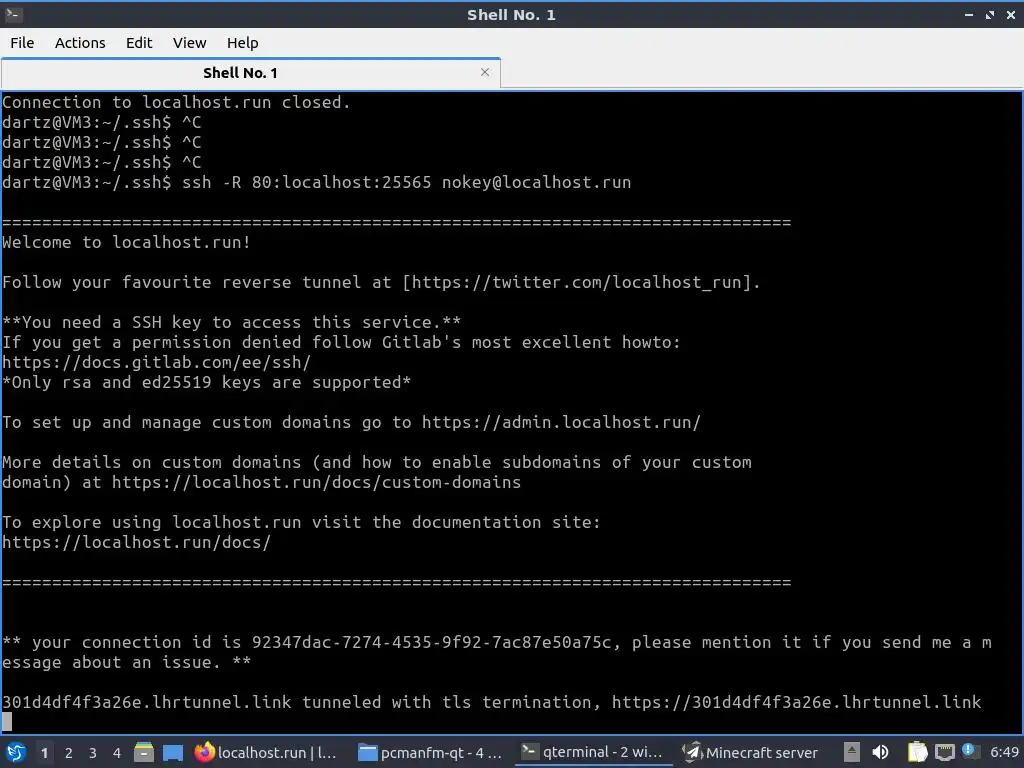Click the connection id 92347dac-7274-4535-9f92-7ac87e50a75c text
Screen dimensions: 1024x768
click(432, 642)
